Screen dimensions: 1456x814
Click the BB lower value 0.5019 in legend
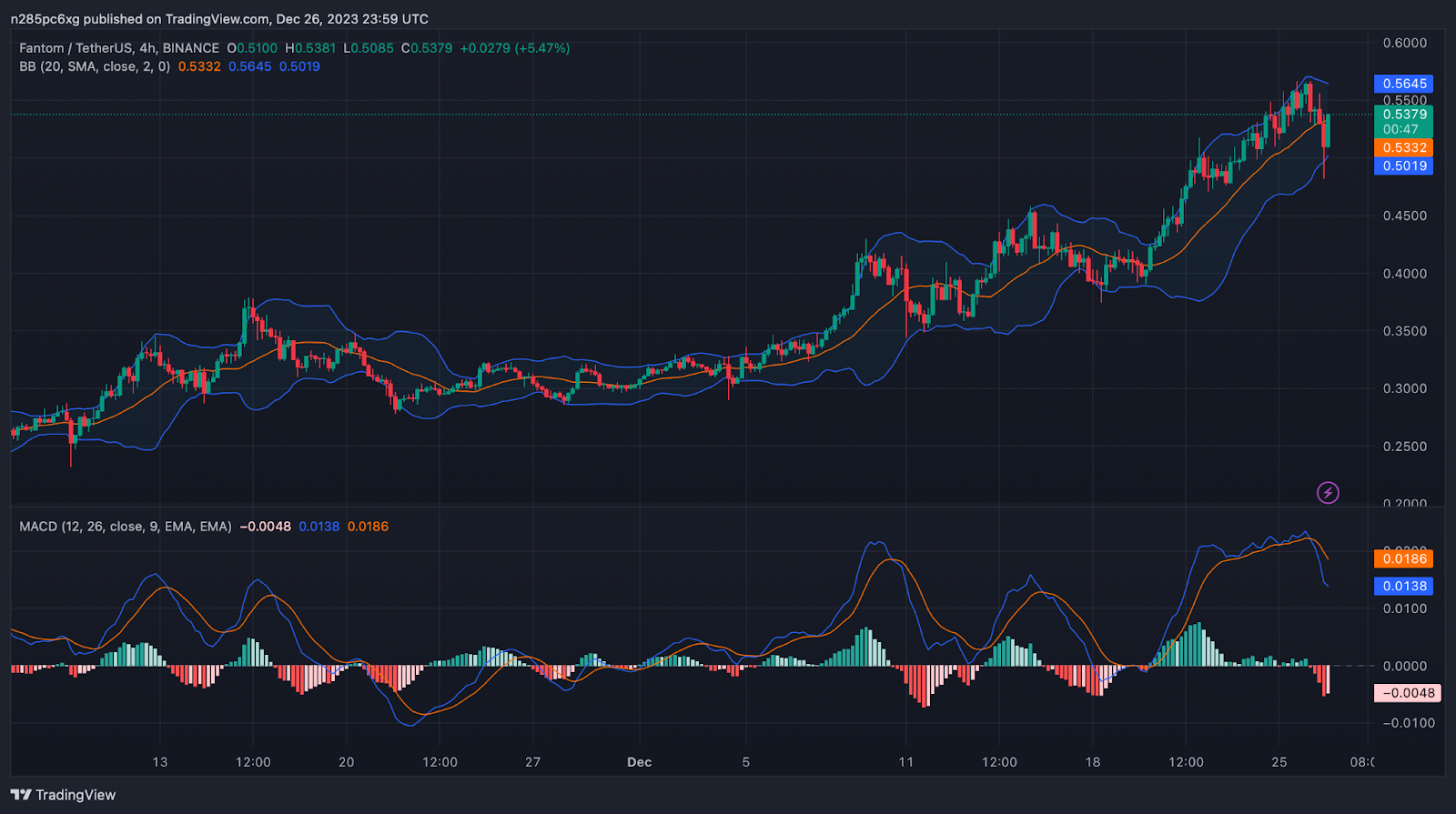click(299, 66)
